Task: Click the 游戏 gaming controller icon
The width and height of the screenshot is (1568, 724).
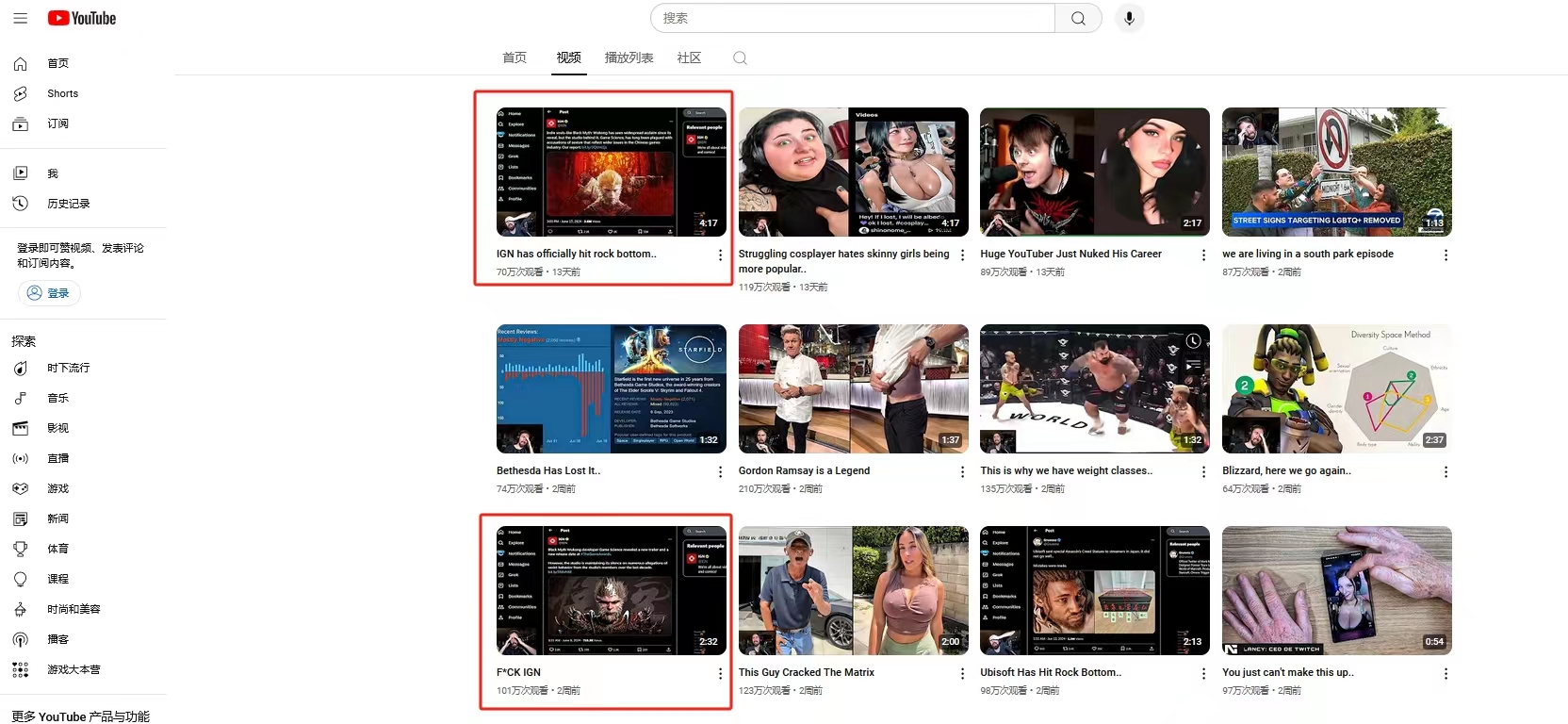Action: [20, 488]
